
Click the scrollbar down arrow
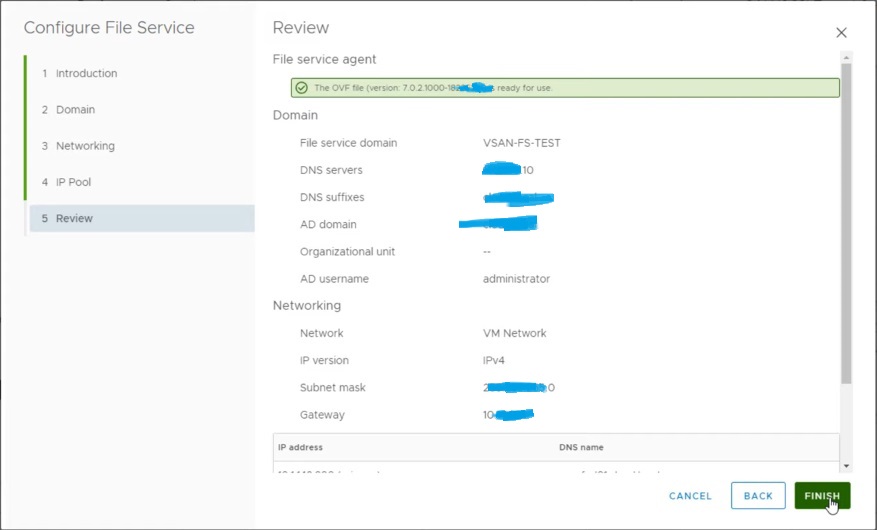click(846, 466)
